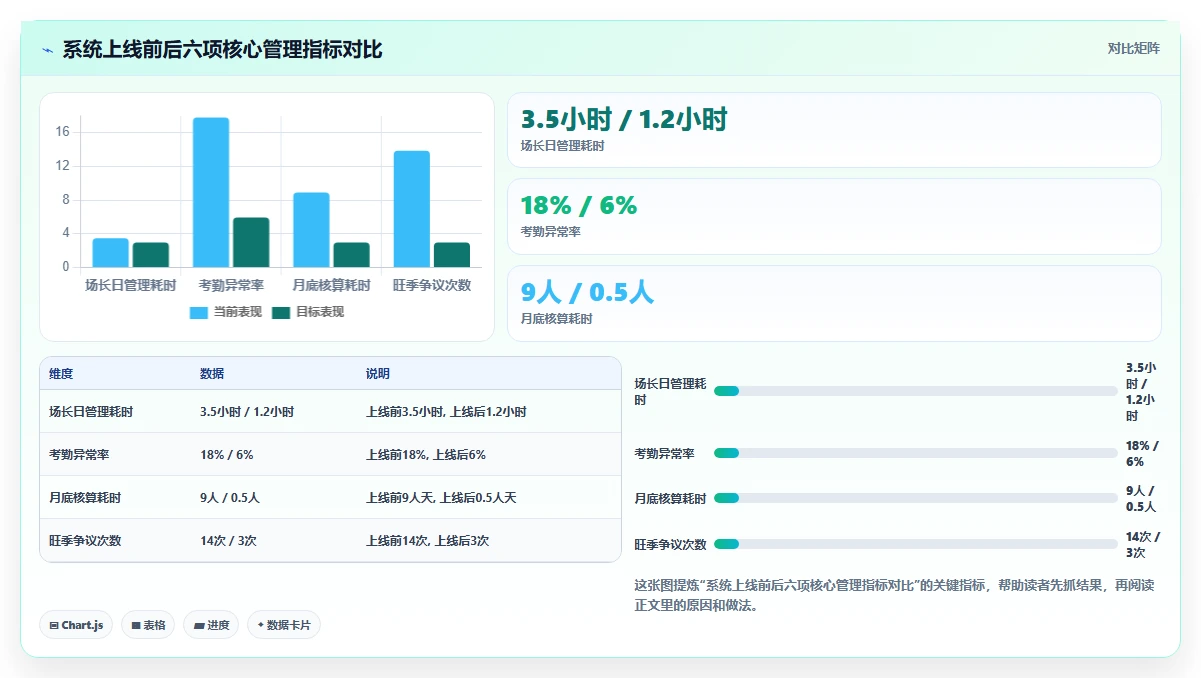Click the chart axis label 旺季争议次数
This screenshot has width=1201, height=678.
coord(432,286)
